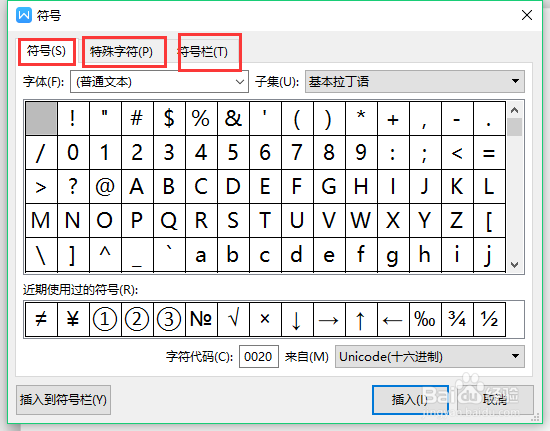This screenshot has height=431, width=550.
Task: Select the × multiplication recent symbol
Action: pyautogui.click(x=265, y=319)
